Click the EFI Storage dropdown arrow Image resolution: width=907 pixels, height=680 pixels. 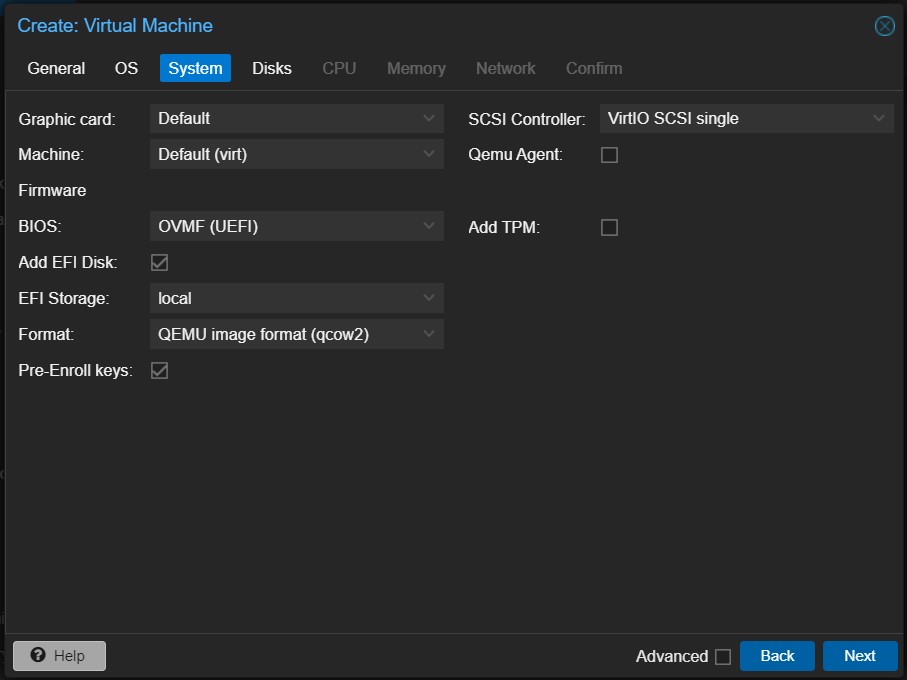(429, 298)
